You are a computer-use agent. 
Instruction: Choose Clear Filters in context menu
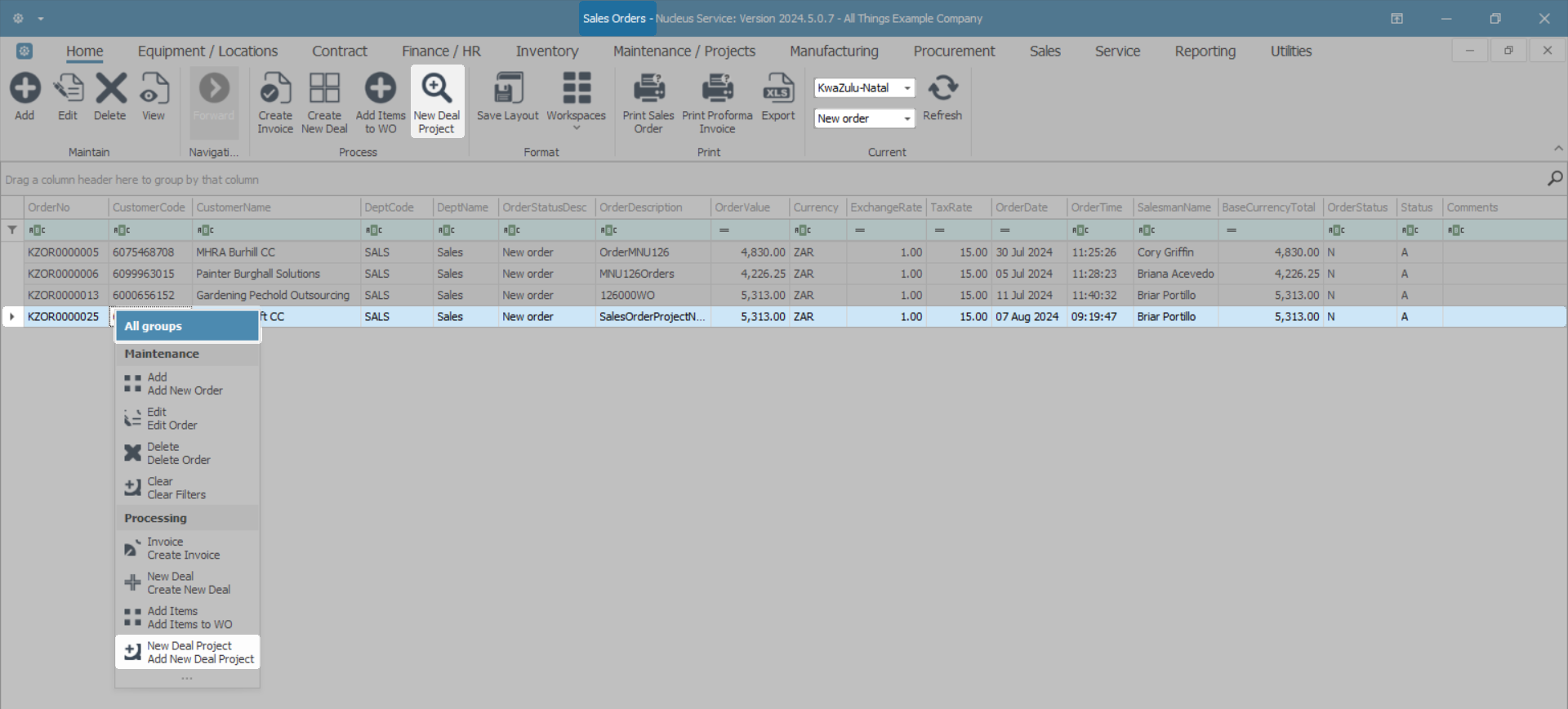(x=187, y=488)
